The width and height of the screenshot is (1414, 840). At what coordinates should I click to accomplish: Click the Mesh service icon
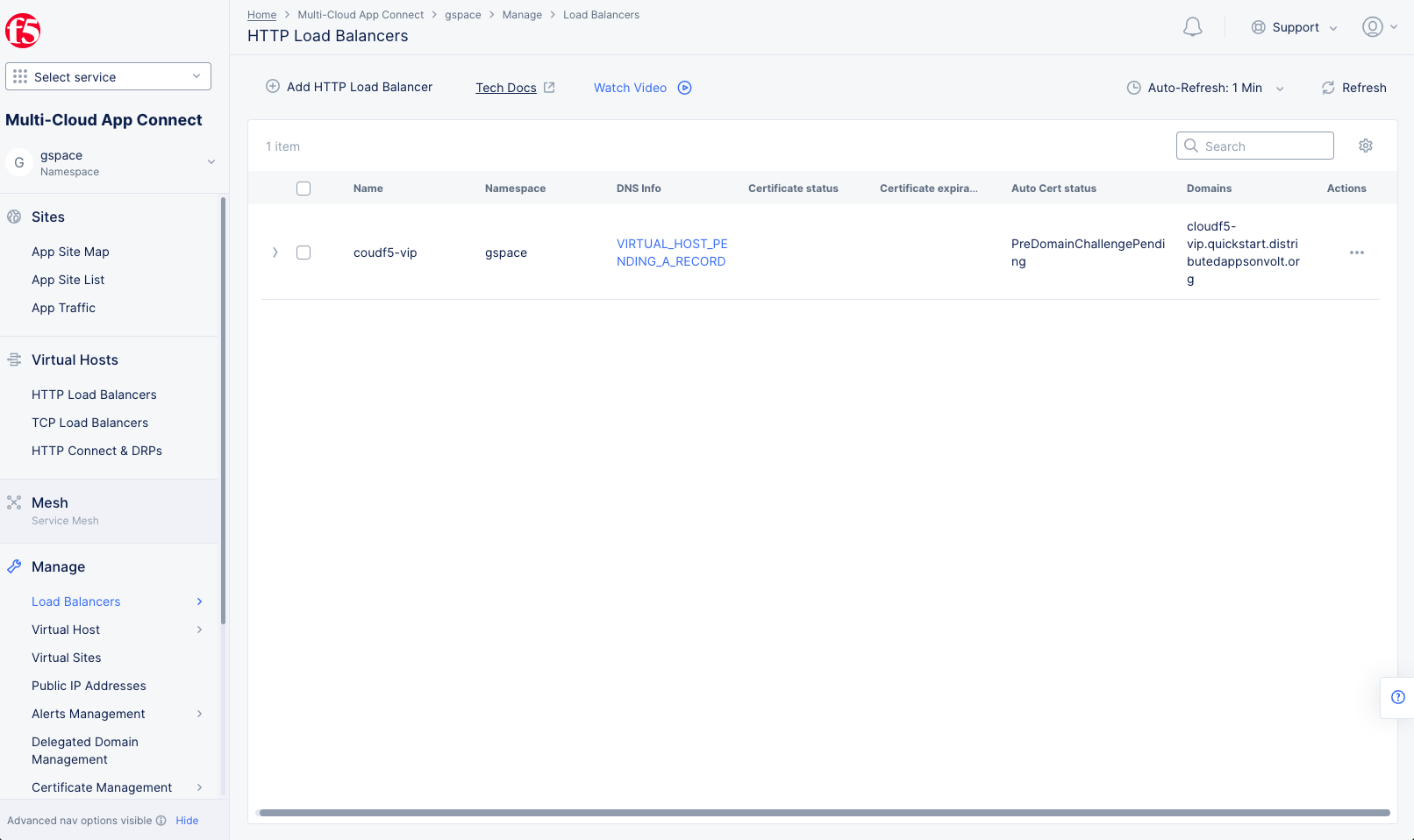[x=13, y=502]
